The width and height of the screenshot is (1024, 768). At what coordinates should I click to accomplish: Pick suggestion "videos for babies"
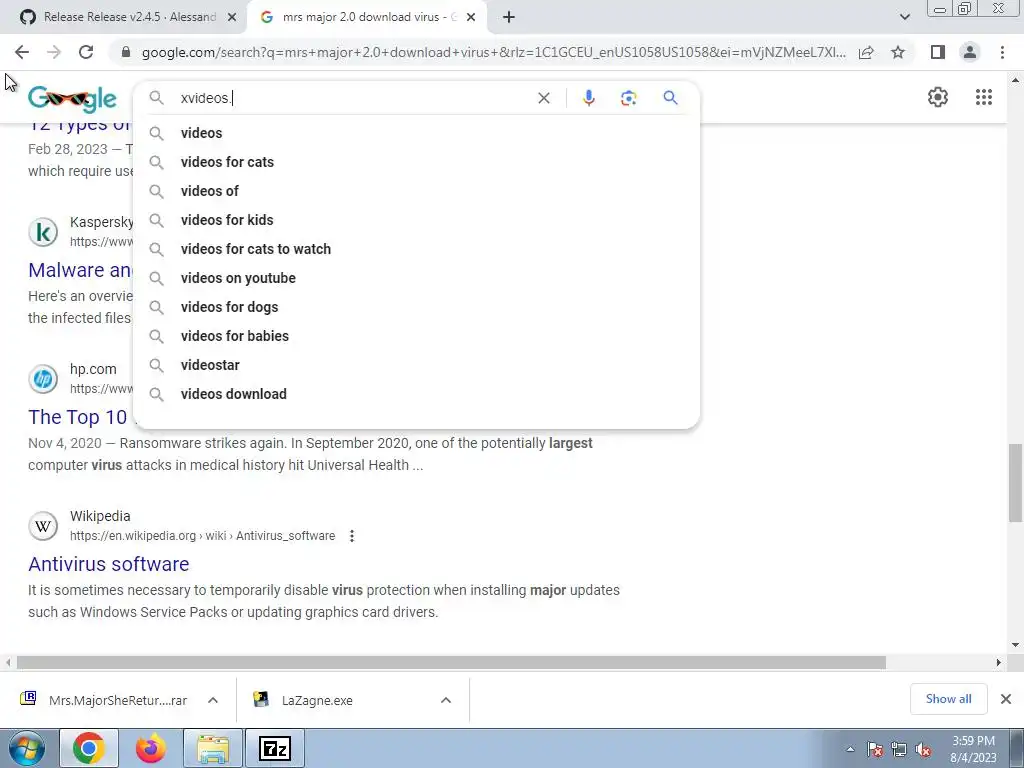pyautogui.click(x=416, y=336)
